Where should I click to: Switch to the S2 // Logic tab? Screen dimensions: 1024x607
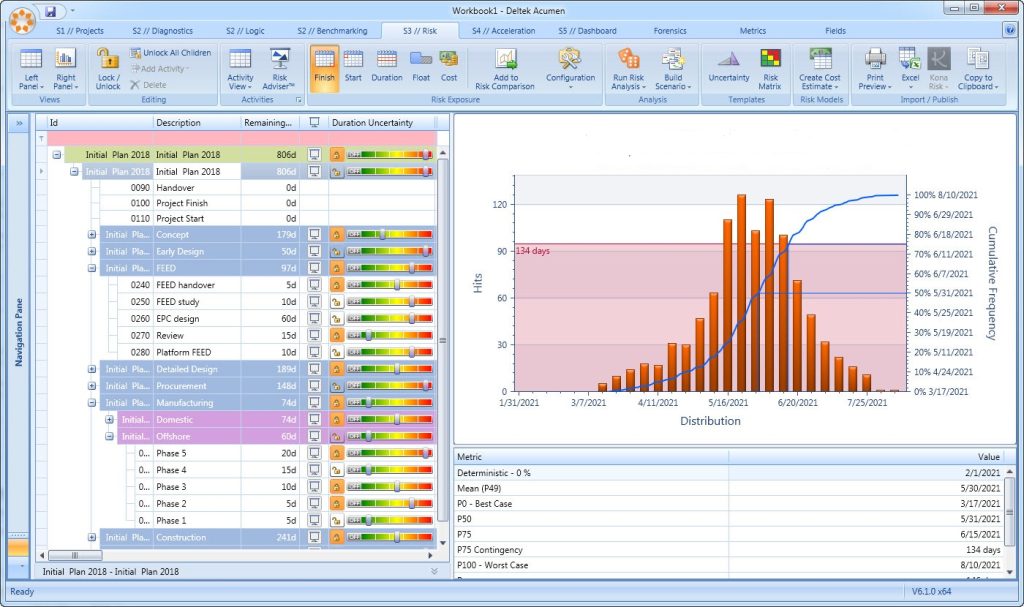246,31
